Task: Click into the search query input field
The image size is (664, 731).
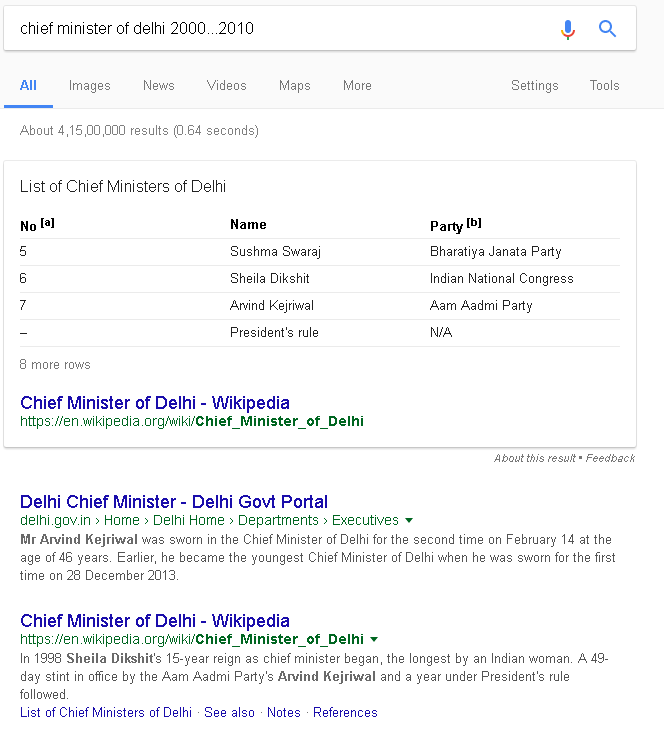Action: pos(280,29)
